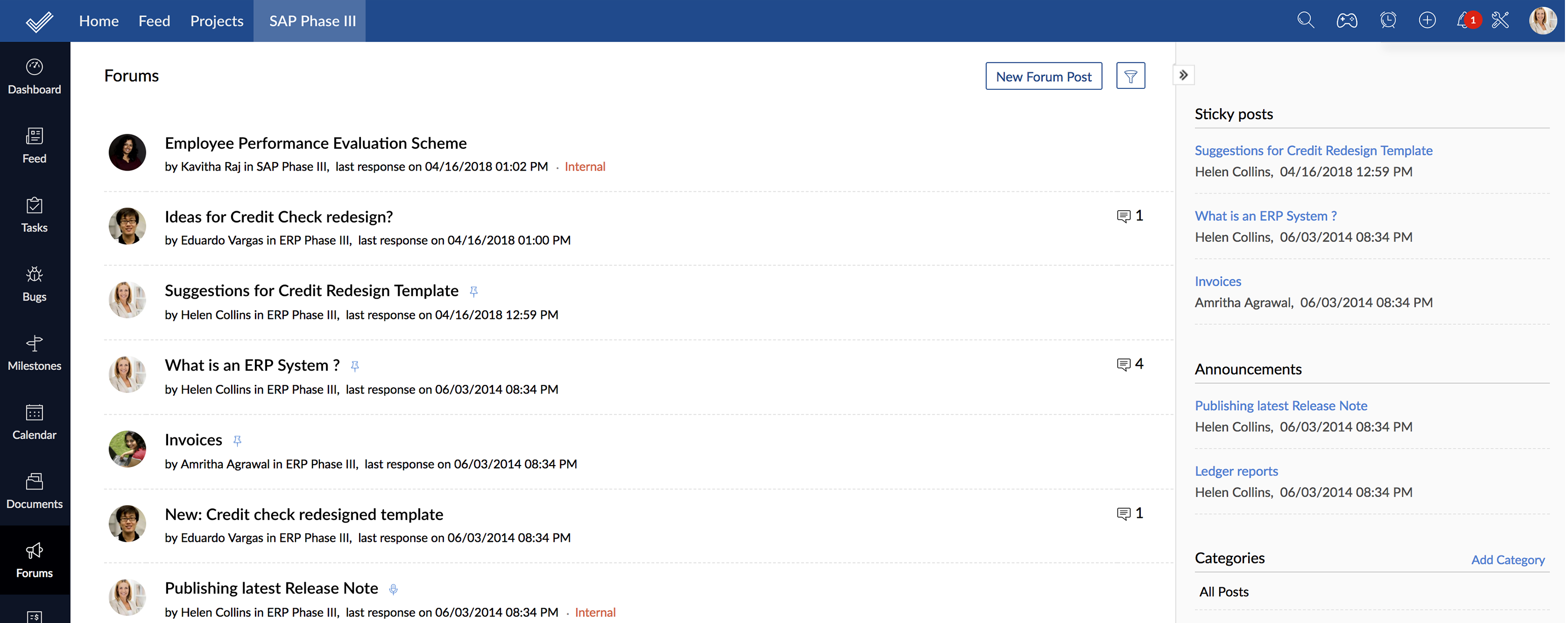
Task: Open the Feed top navigation tab
Action: coord(154,21)
